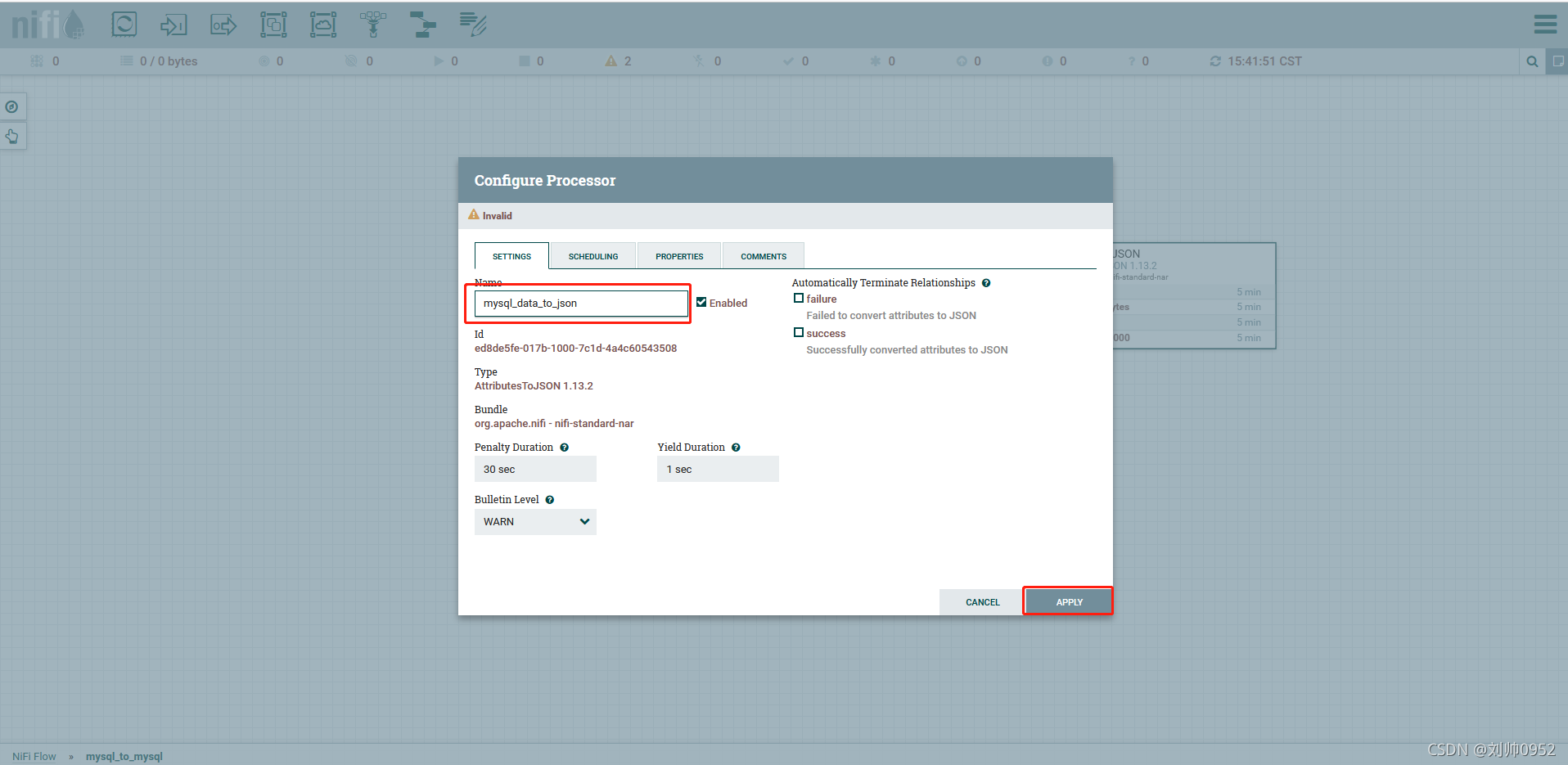Screen dimensions: 1568x765
Task: Click help icon next to Penalty Duration
Action: [x=564, y=448]
